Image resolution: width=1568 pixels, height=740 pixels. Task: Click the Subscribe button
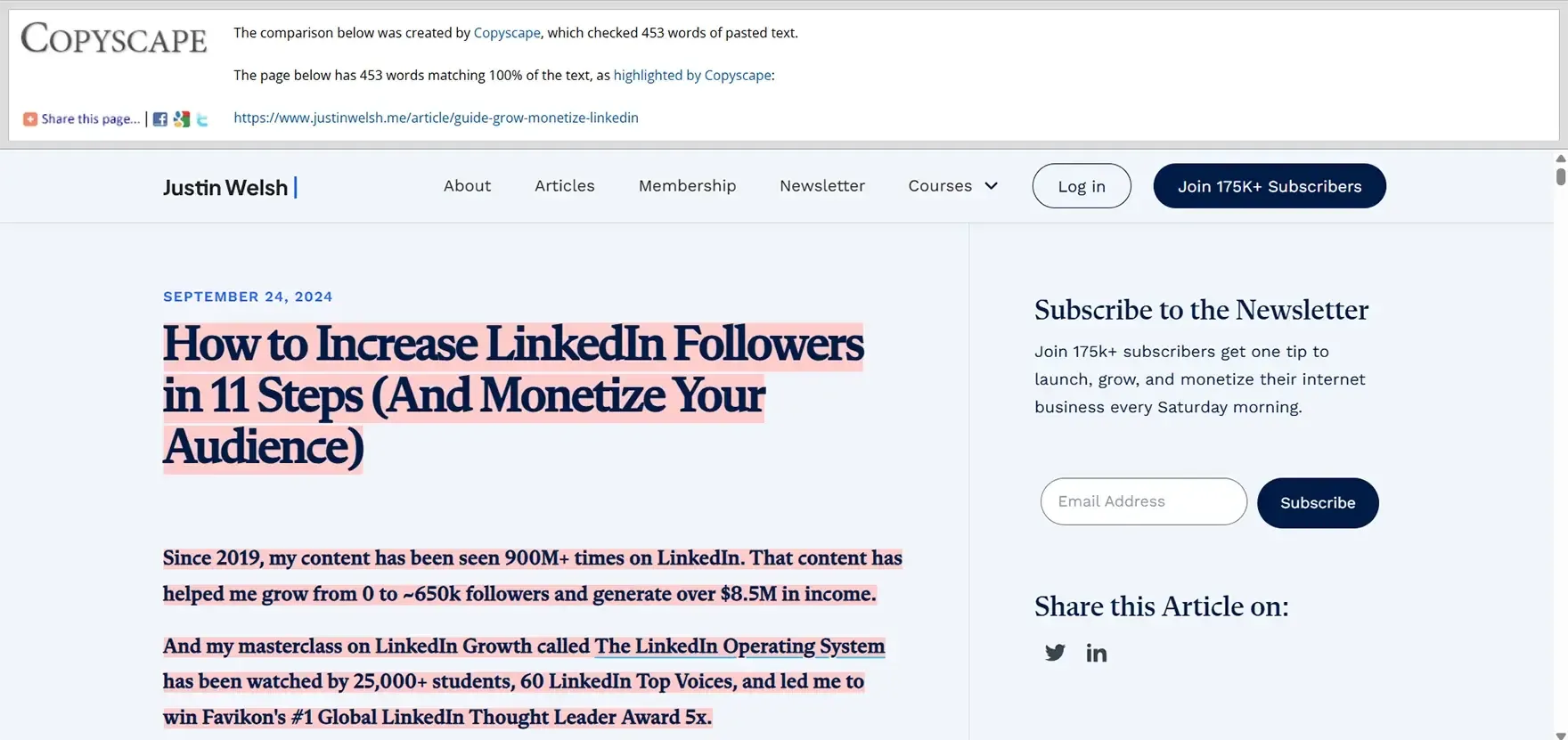(x=1318, y=503)
